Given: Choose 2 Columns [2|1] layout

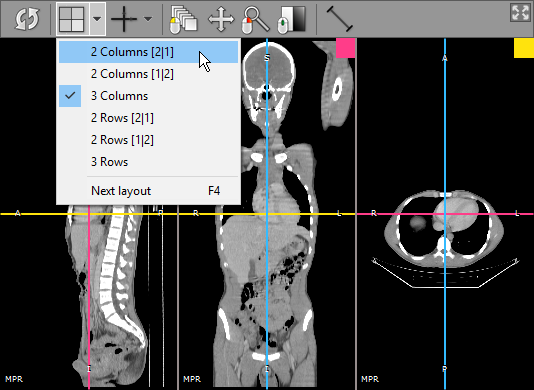Looking at the screenshot, I should 148,52.
